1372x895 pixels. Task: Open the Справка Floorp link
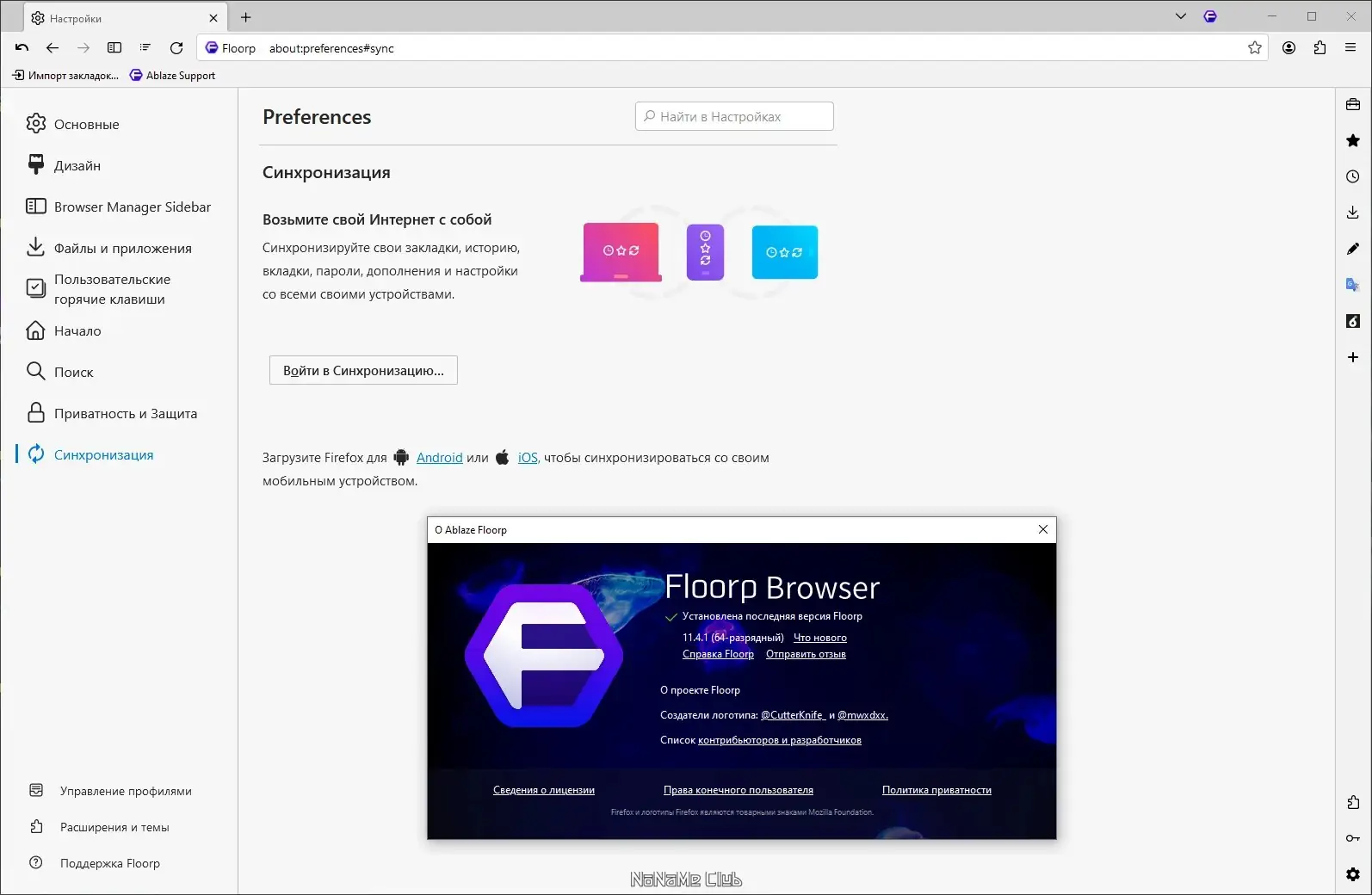tap(718, 654)
